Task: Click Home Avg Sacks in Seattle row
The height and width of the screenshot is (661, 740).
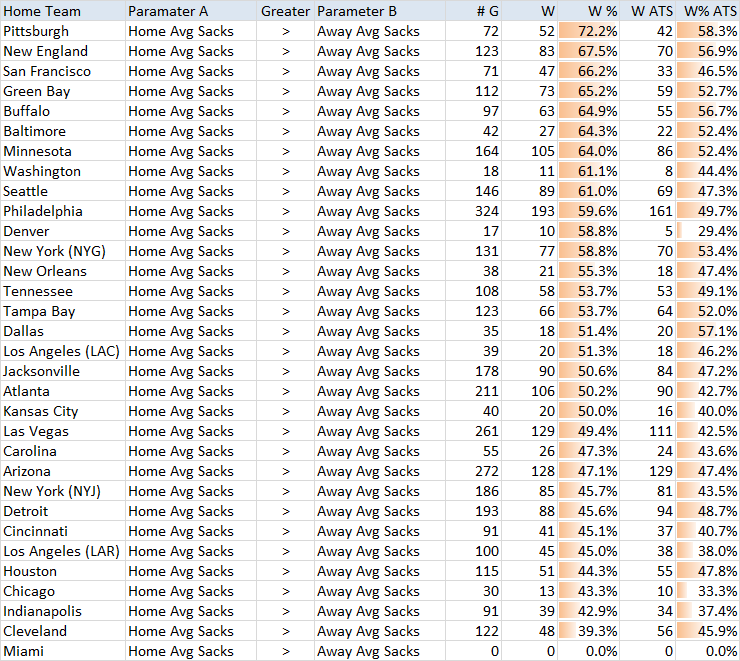Action: [191, 191]
